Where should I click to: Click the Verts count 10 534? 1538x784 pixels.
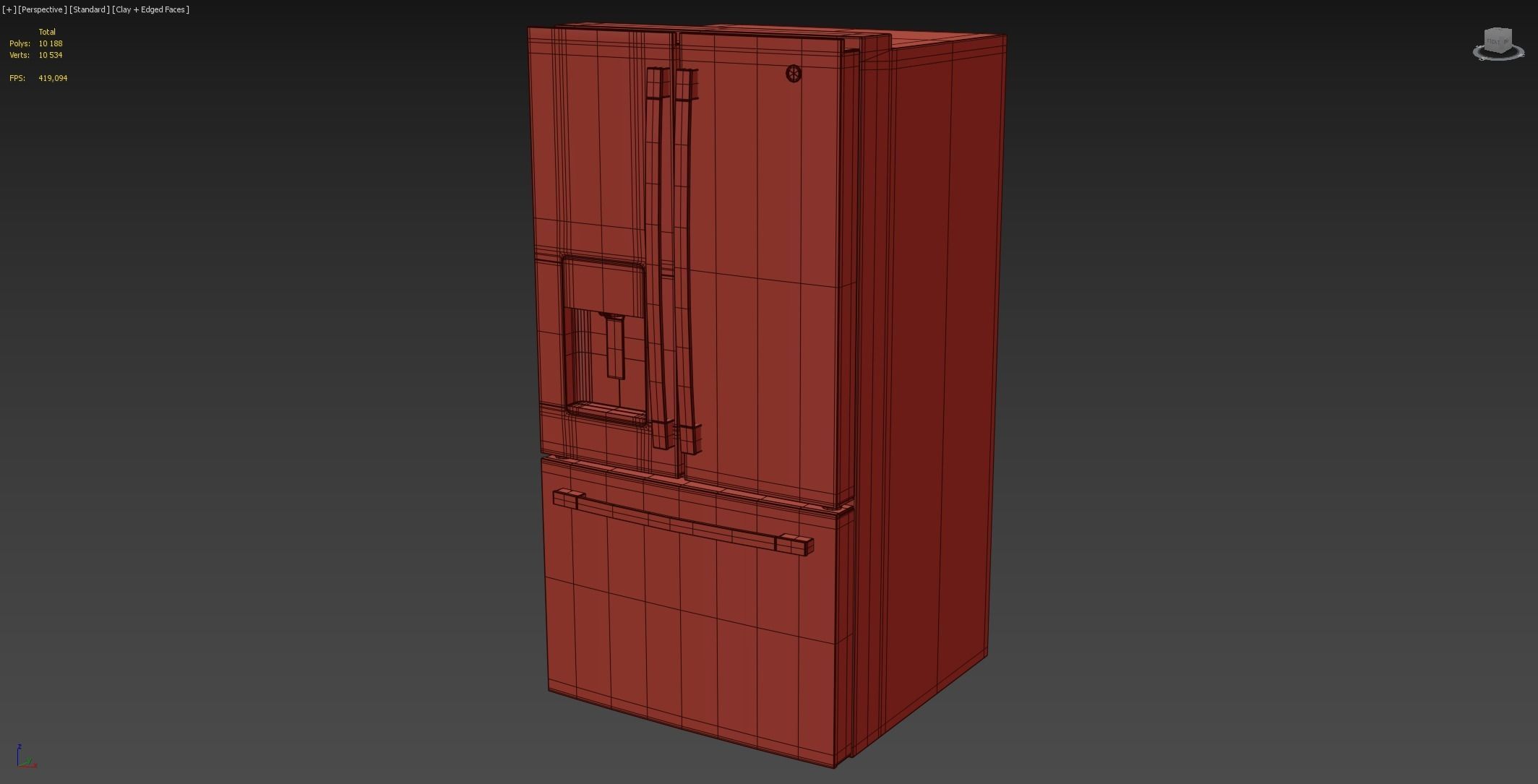(x=51, y=55)
